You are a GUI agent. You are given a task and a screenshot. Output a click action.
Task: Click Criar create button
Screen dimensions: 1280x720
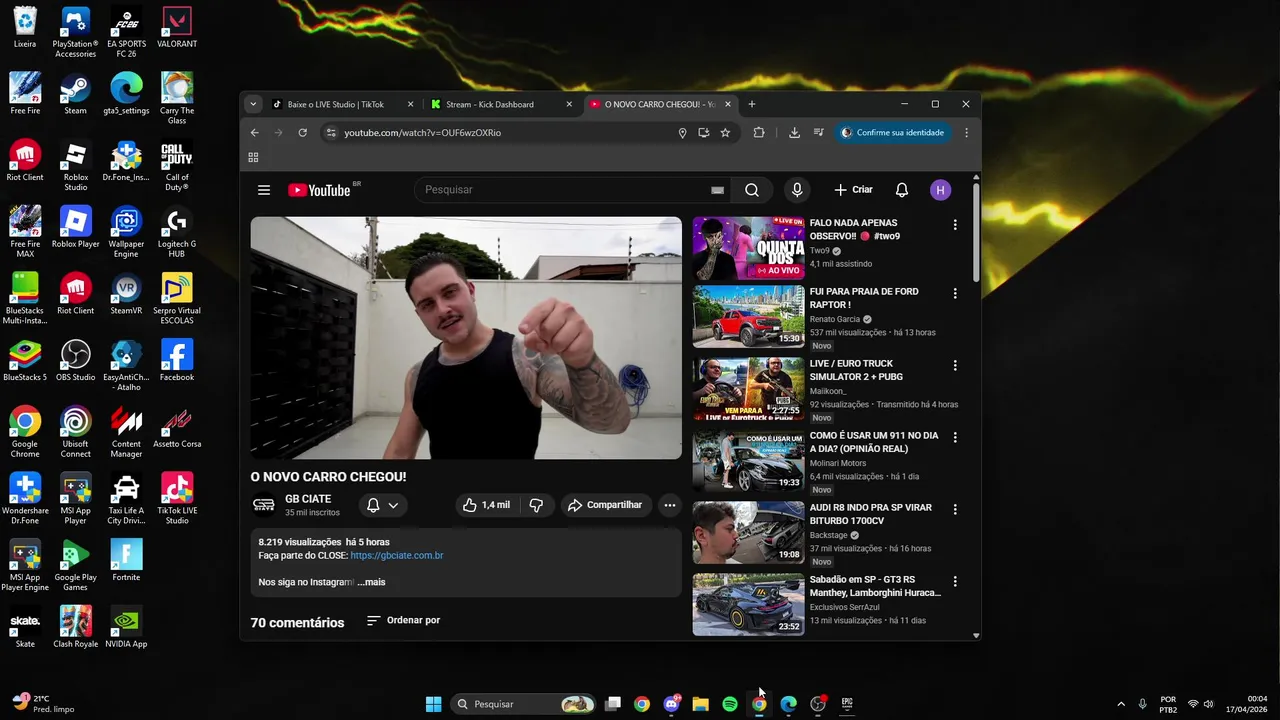tap(854, 190)
